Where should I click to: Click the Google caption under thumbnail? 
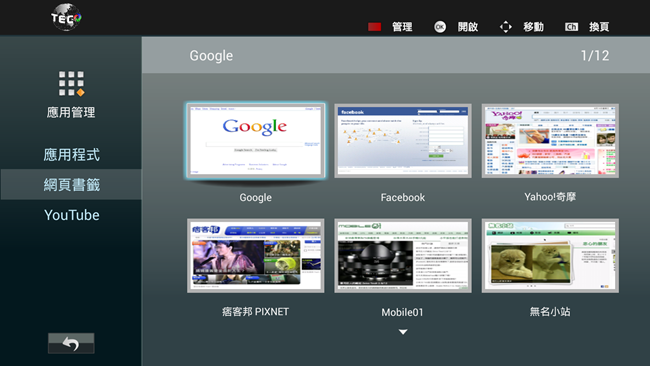(x=255, y=198)
